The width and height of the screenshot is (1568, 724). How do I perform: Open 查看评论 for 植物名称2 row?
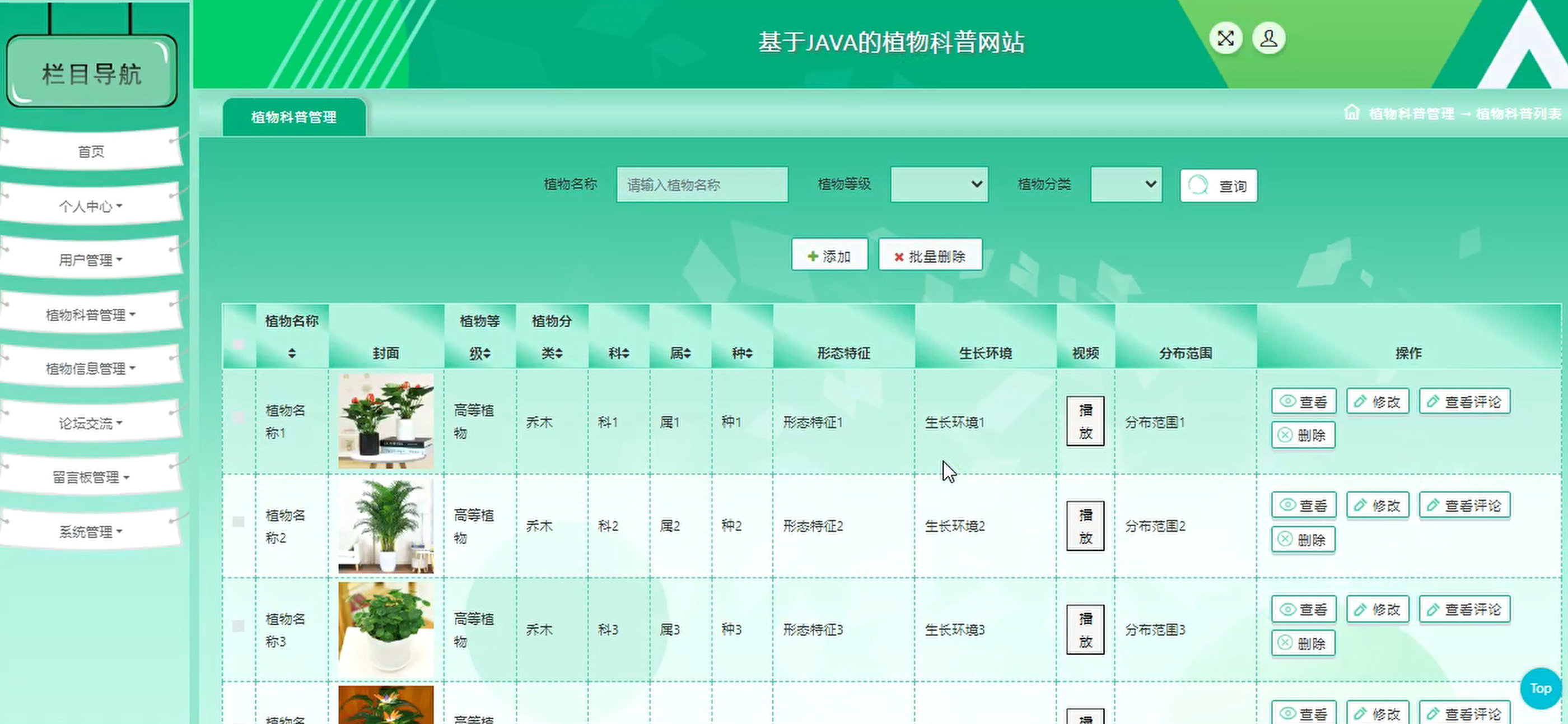pos(1464,505)
